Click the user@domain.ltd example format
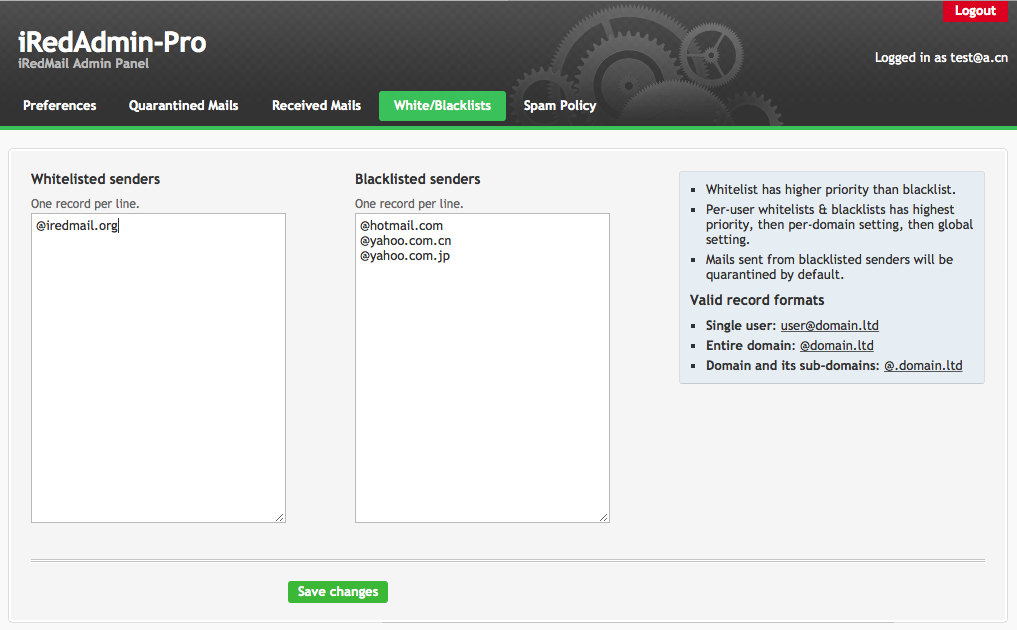Screen dimensions: 1017x630 pyautogui.click(x=830, y=326)
